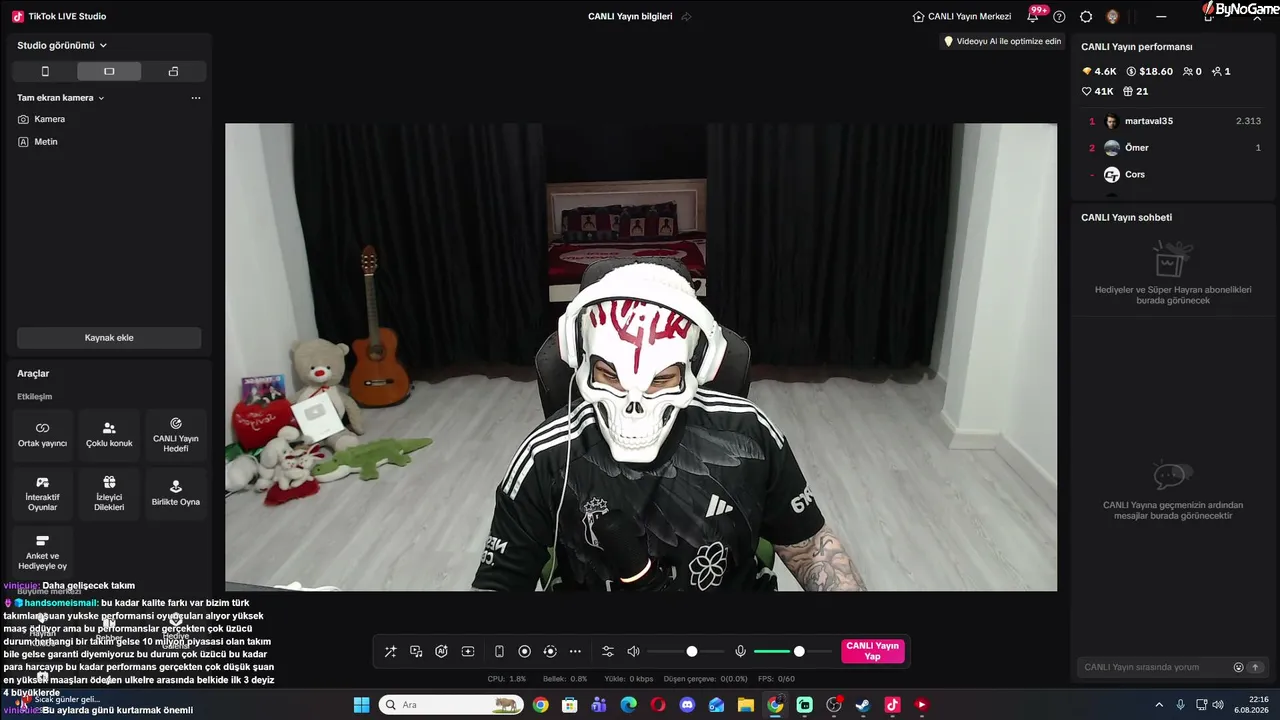
Task: Select Ömer in the leaderboard
Action: click(x=1175, y=148)
